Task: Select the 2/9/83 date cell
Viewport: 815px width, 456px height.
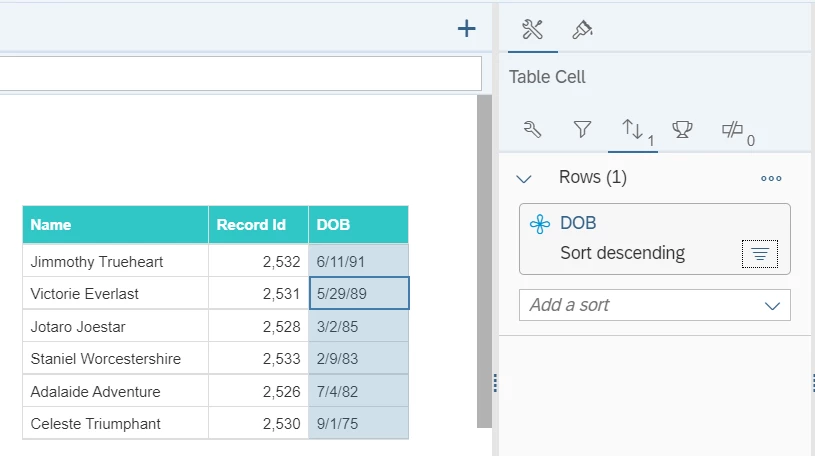Action: pyautogui.click(x=358, y=359)
